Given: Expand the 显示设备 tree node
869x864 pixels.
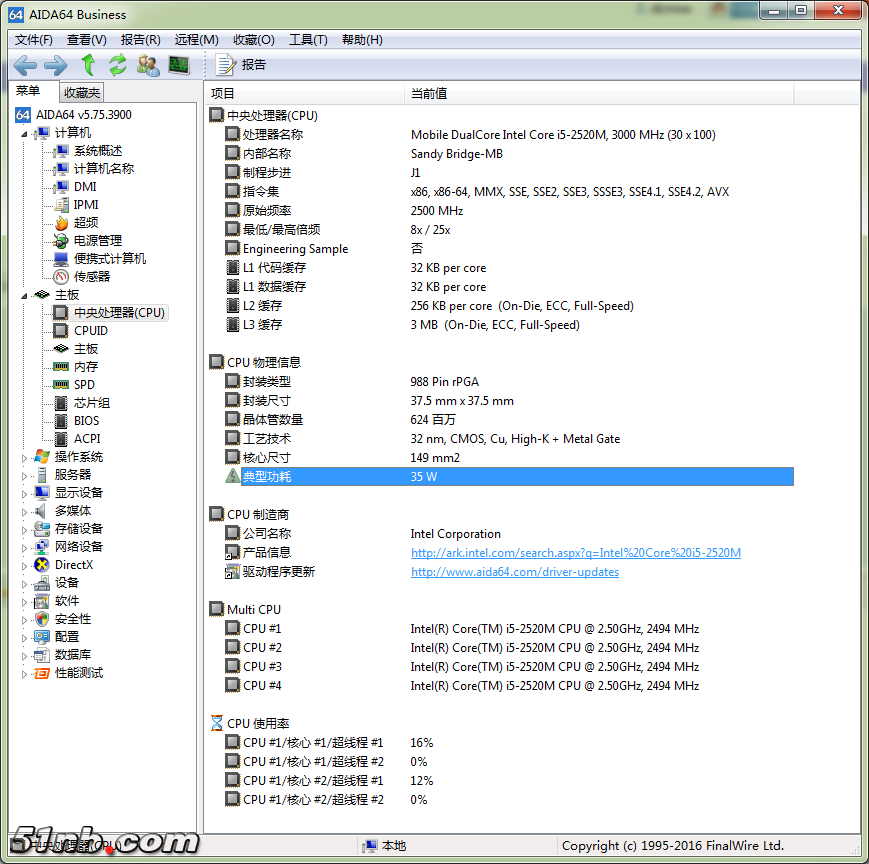Looking at the screenshot, I should (25, 493).
